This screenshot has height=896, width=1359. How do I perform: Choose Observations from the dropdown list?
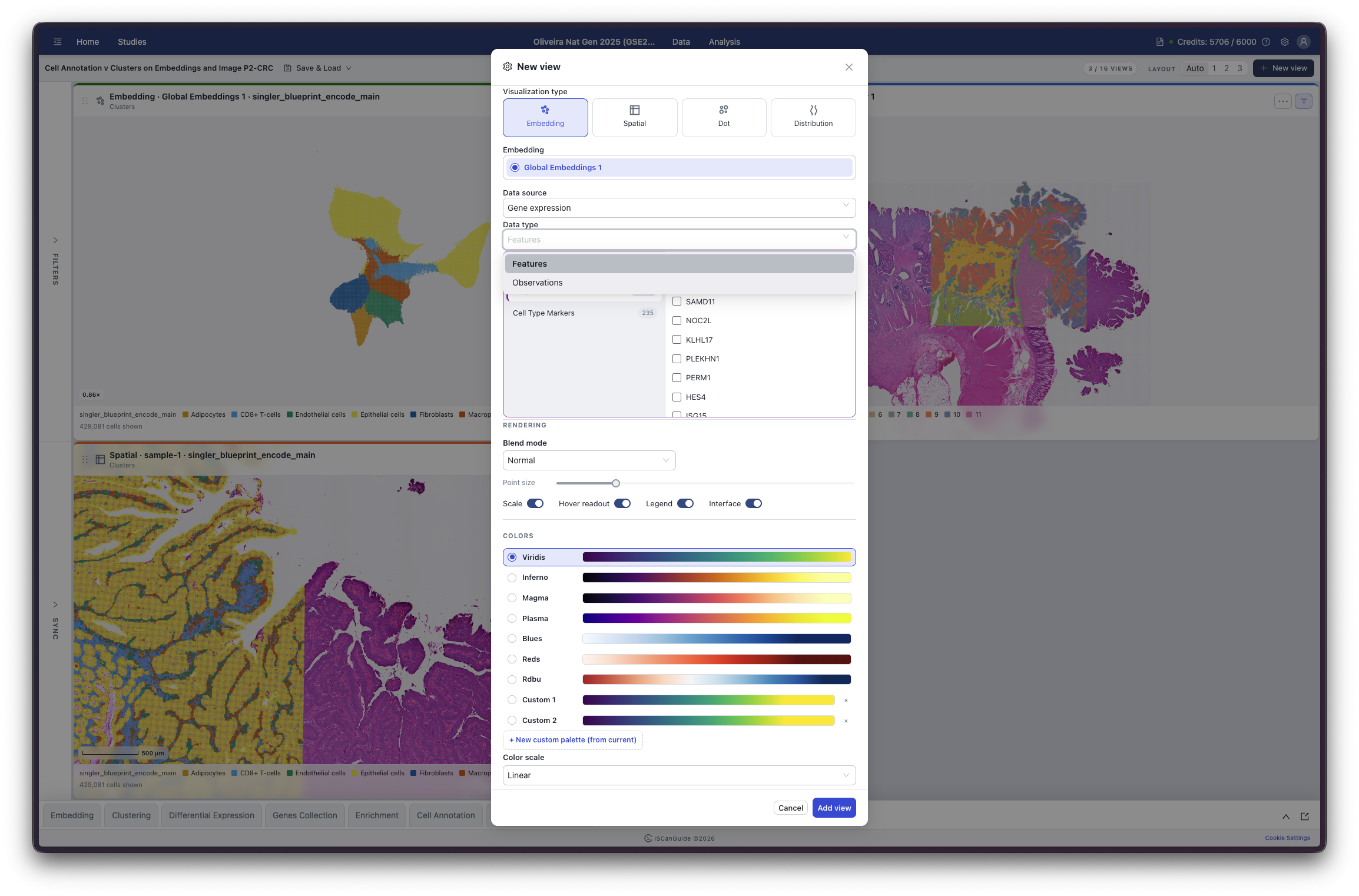(x=679, y=283)
